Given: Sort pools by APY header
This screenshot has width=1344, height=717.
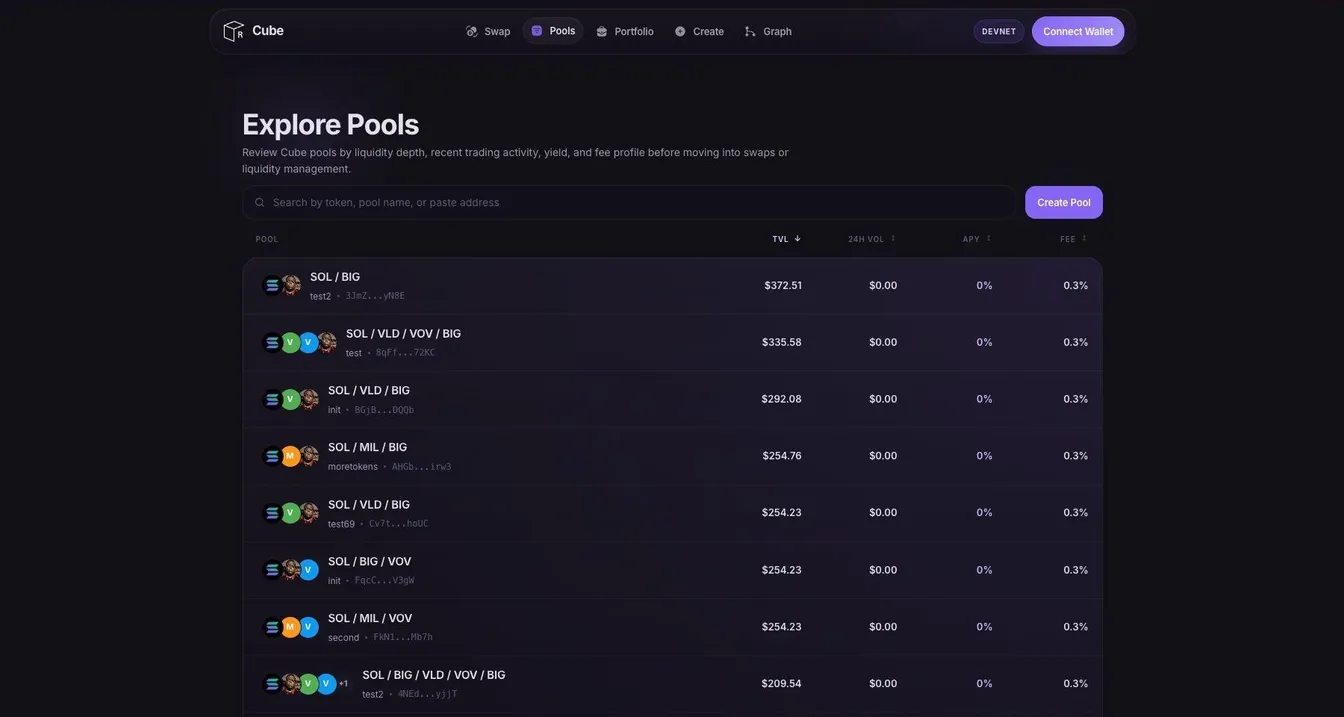Looking at the screenshot, I should (x=977, y=239).
